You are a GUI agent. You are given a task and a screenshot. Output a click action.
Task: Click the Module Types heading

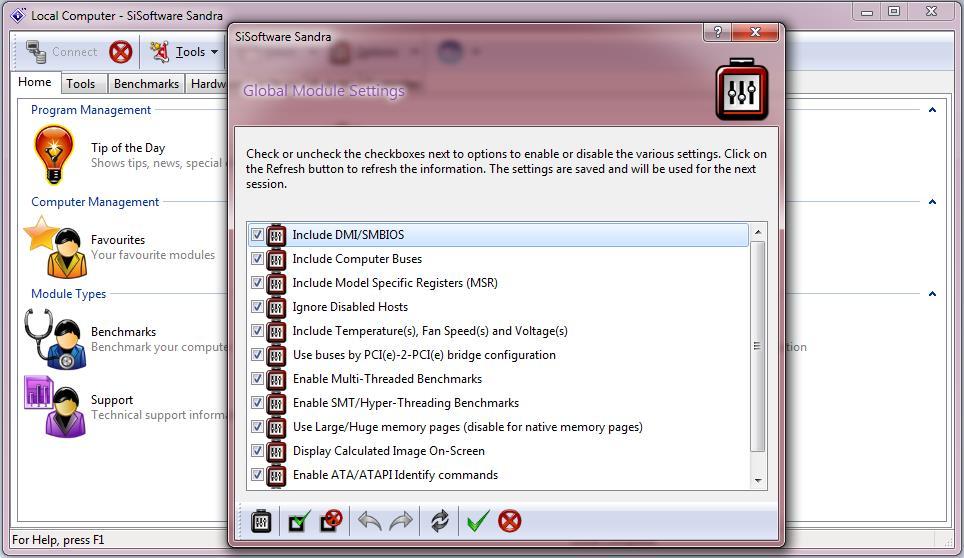68,294
